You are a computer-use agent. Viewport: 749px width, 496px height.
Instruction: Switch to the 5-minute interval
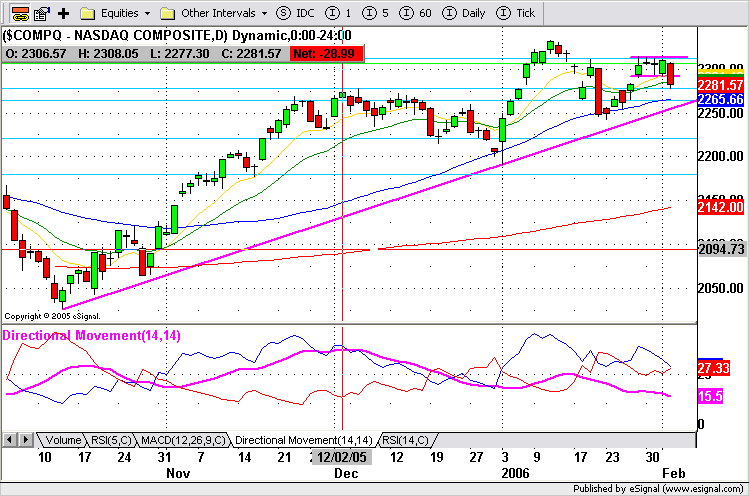pyautogui.click(x=375, y=13)
